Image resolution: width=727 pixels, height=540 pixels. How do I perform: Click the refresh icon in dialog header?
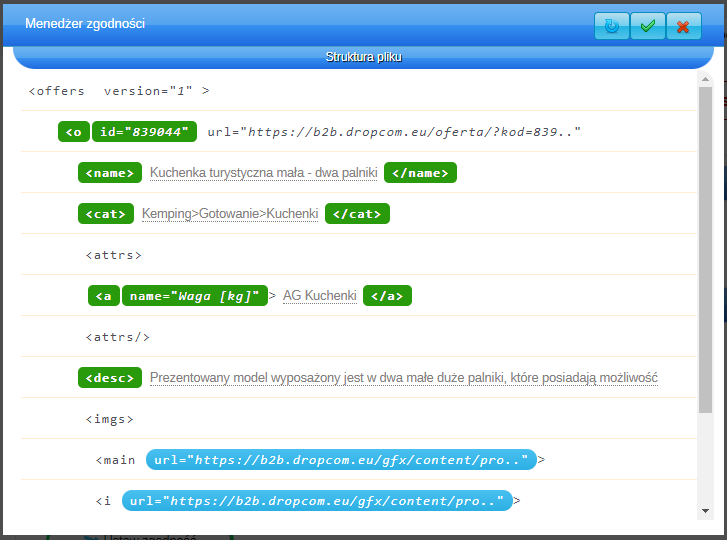coord(611,26)
